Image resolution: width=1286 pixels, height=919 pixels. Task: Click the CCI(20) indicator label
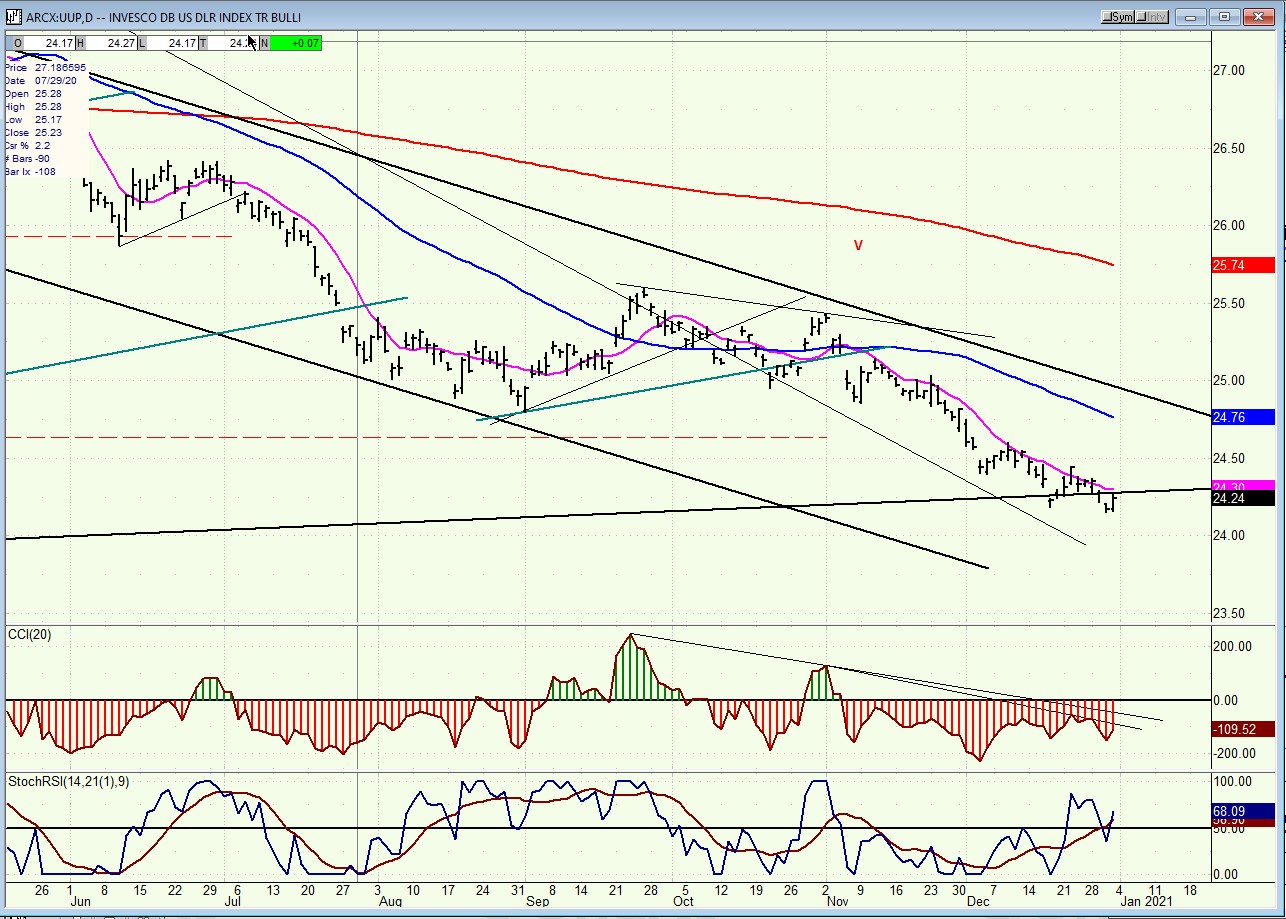[x=31, y=634]
